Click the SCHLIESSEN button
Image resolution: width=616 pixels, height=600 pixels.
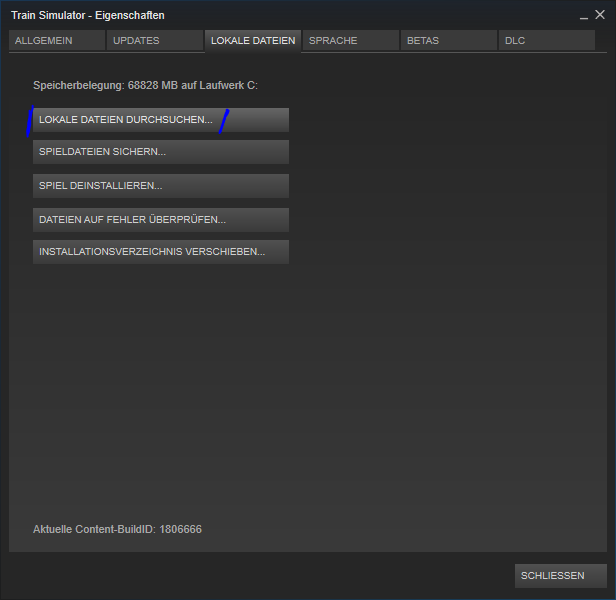561,576
